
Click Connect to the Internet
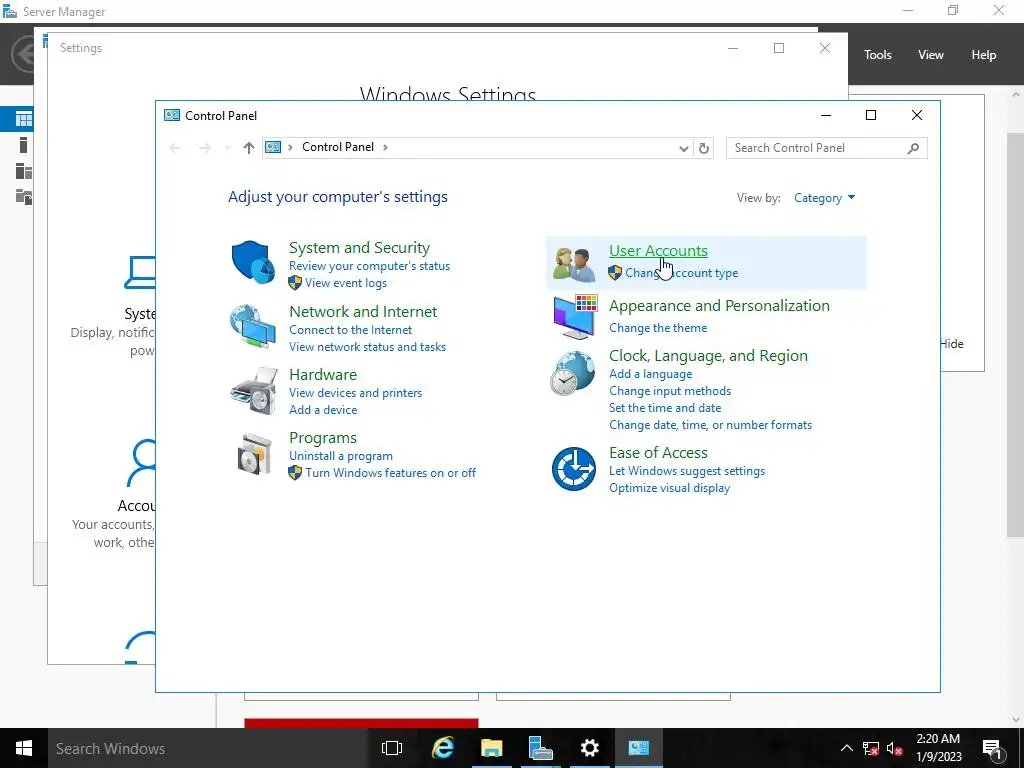351,330
